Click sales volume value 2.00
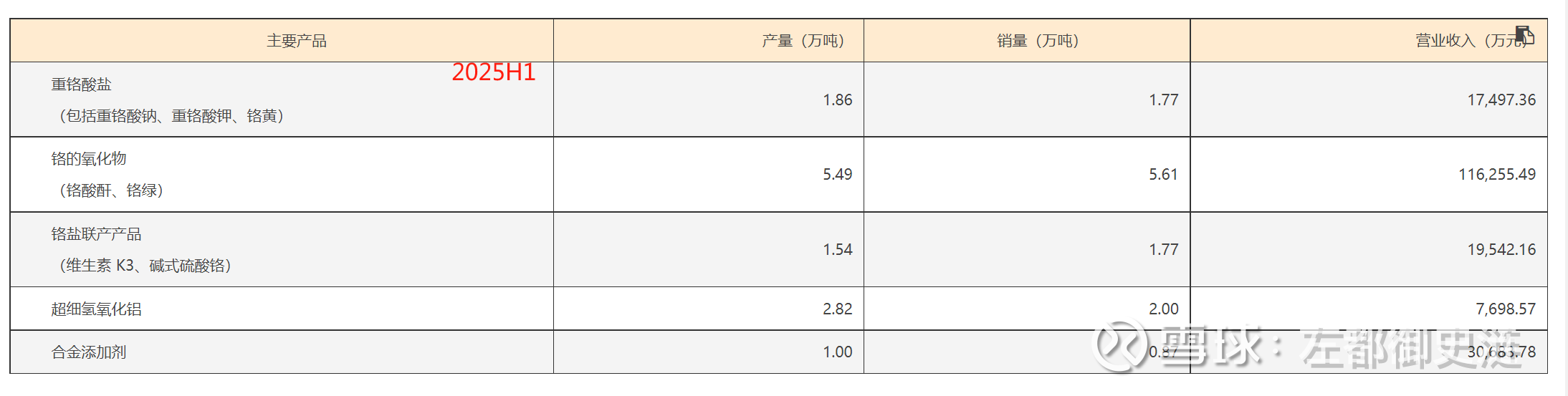Image resolution: width=1568 pixels, height=396 pixels. [x=1164, y=309]
